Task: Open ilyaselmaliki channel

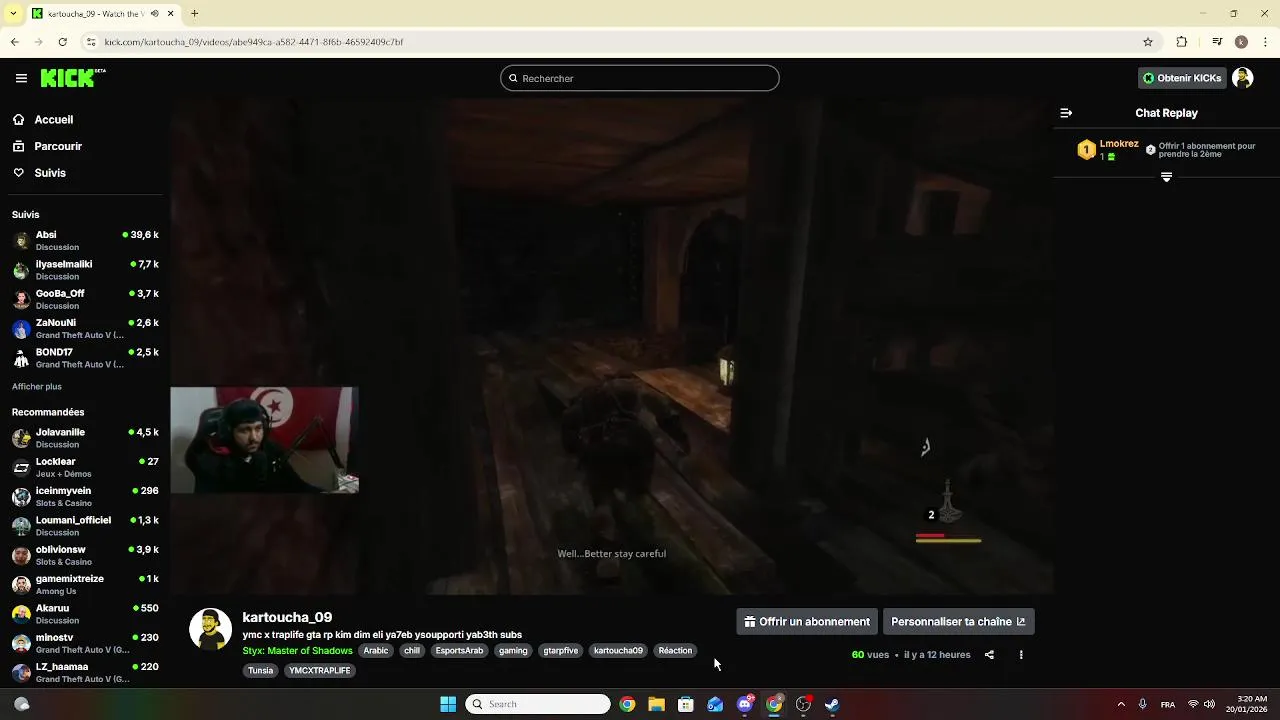Action: tap(85, 270)
